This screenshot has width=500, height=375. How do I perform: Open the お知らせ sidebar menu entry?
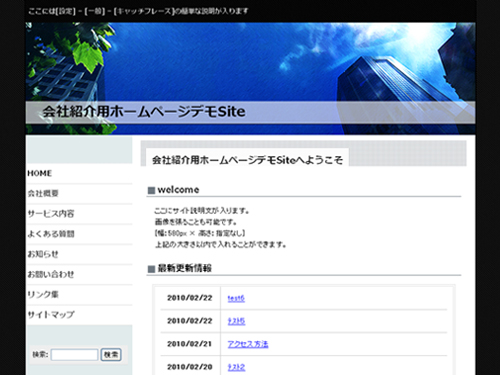click(x=43, y=254)
